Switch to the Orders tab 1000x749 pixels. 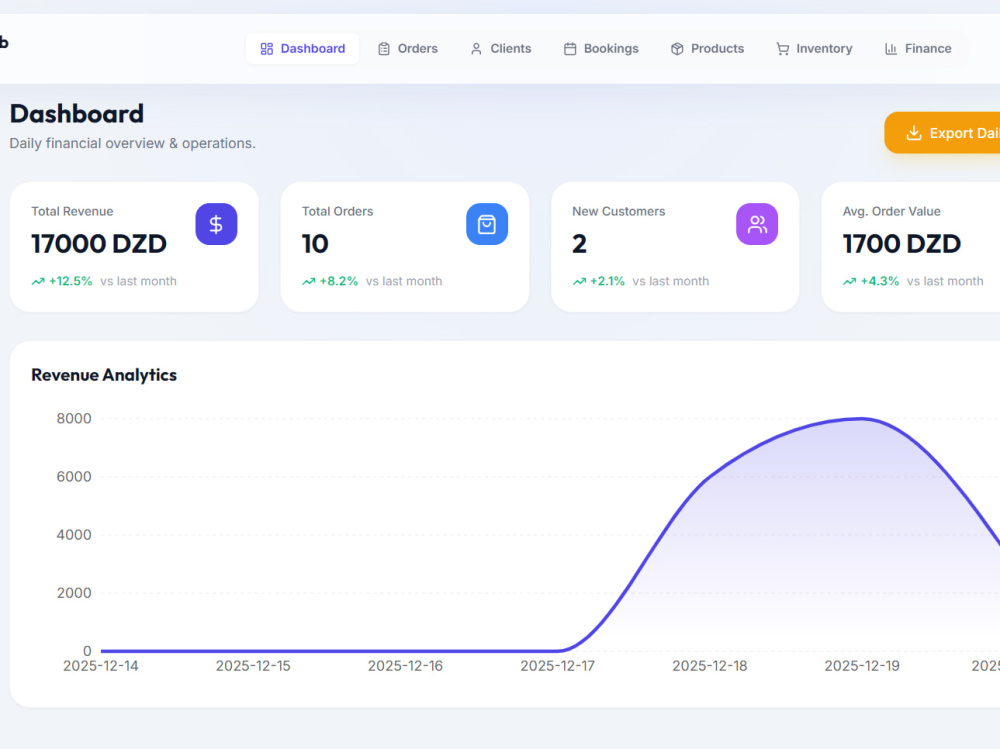(408, 48)
